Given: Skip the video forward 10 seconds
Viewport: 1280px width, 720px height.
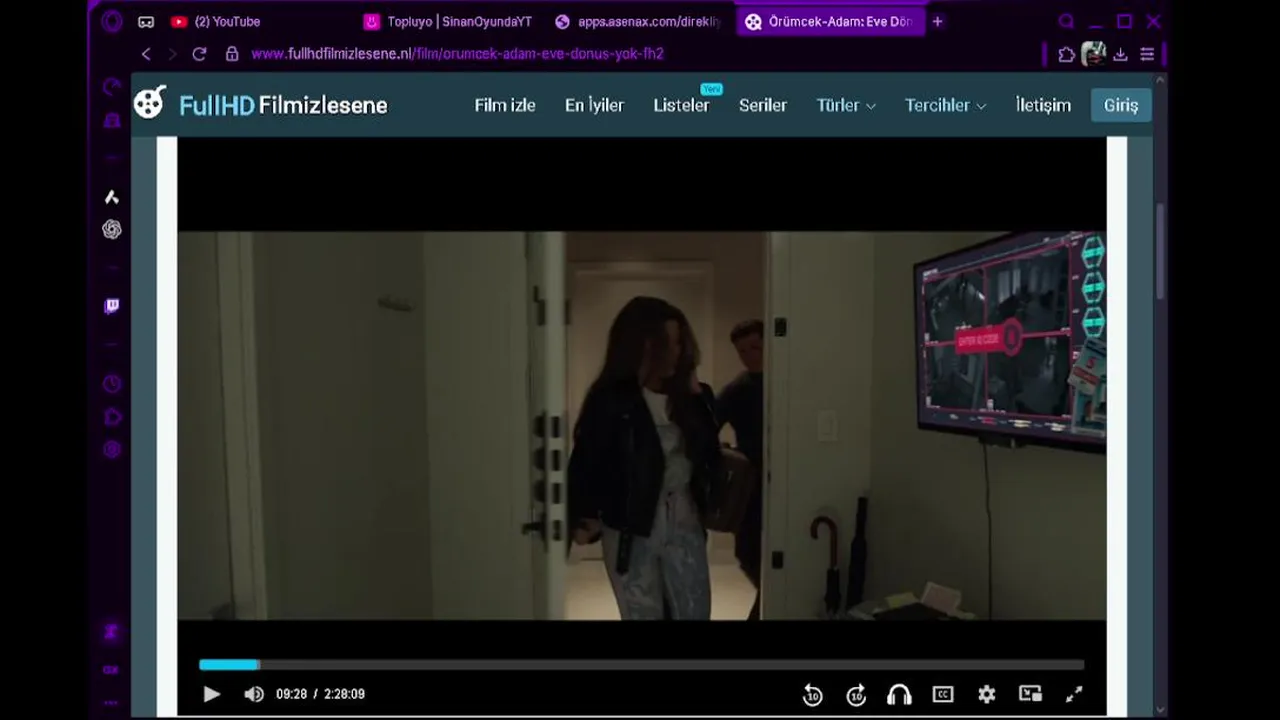Looking at the screenshot, I should pyautogui.click(x=856, y=695).
